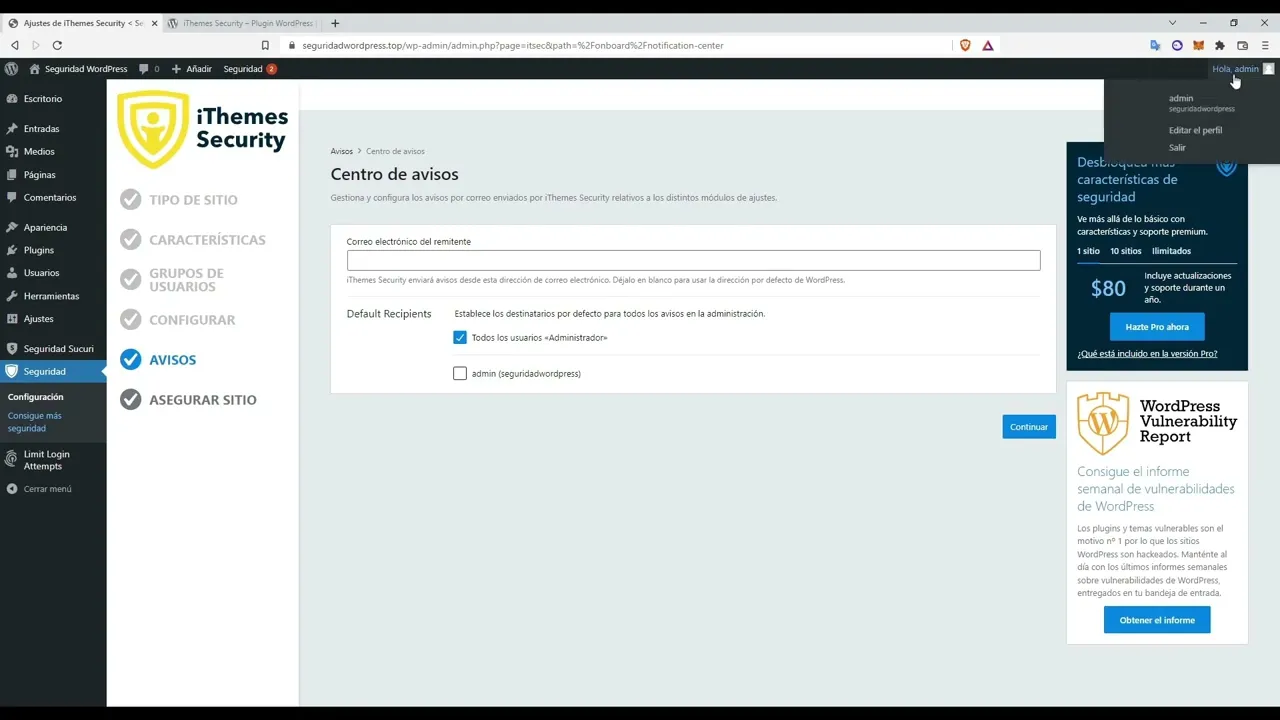This screenshot has width=1280, height=720.
Task: Expand the tab search chevron
Action: coord(1173,23)
